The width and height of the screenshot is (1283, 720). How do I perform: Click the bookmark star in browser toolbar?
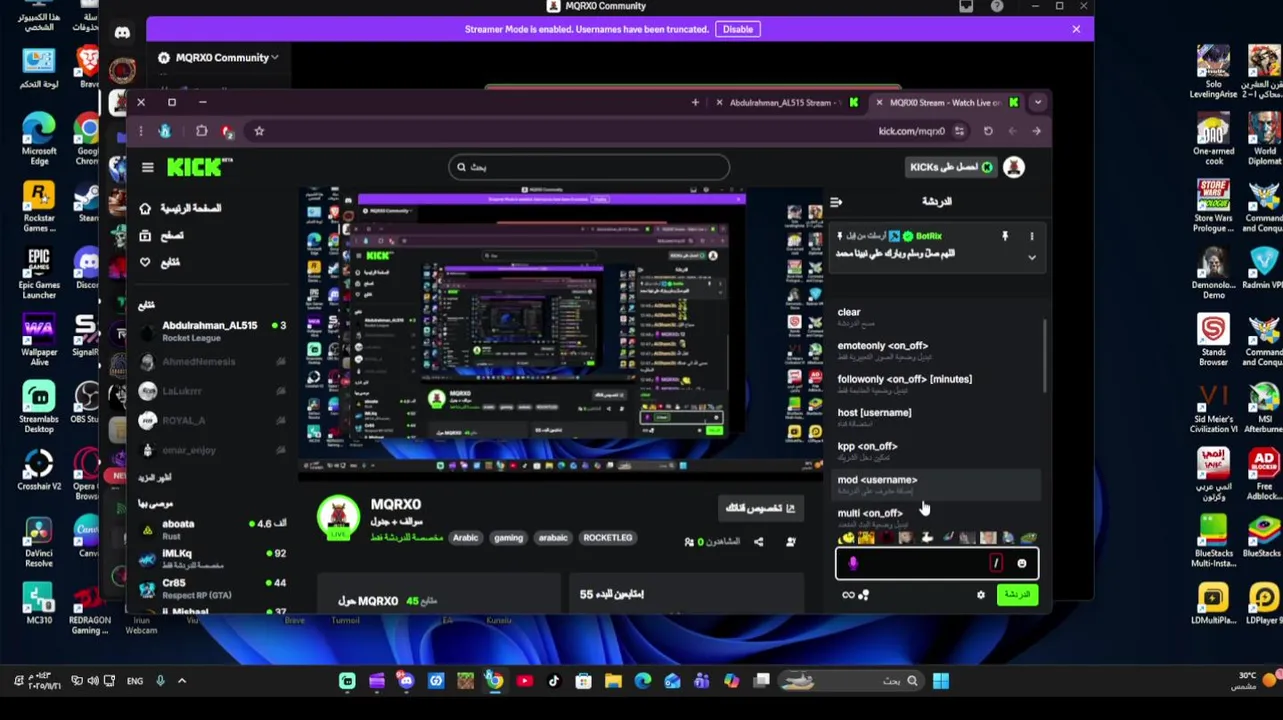pos(259,131)
